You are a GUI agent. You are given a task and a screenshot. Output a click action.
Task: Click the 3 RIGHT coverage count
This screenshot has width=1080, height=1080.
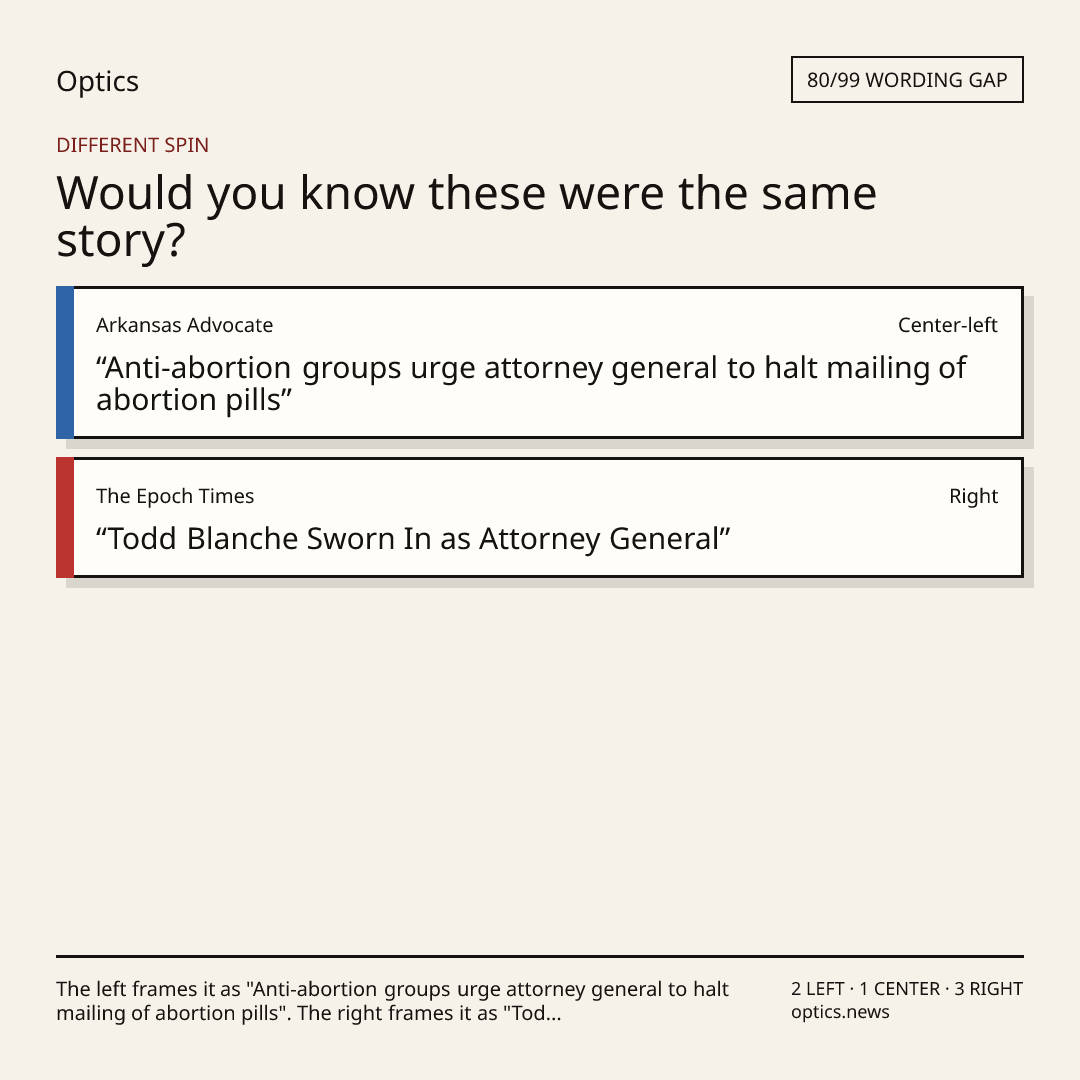coord(988,989)
